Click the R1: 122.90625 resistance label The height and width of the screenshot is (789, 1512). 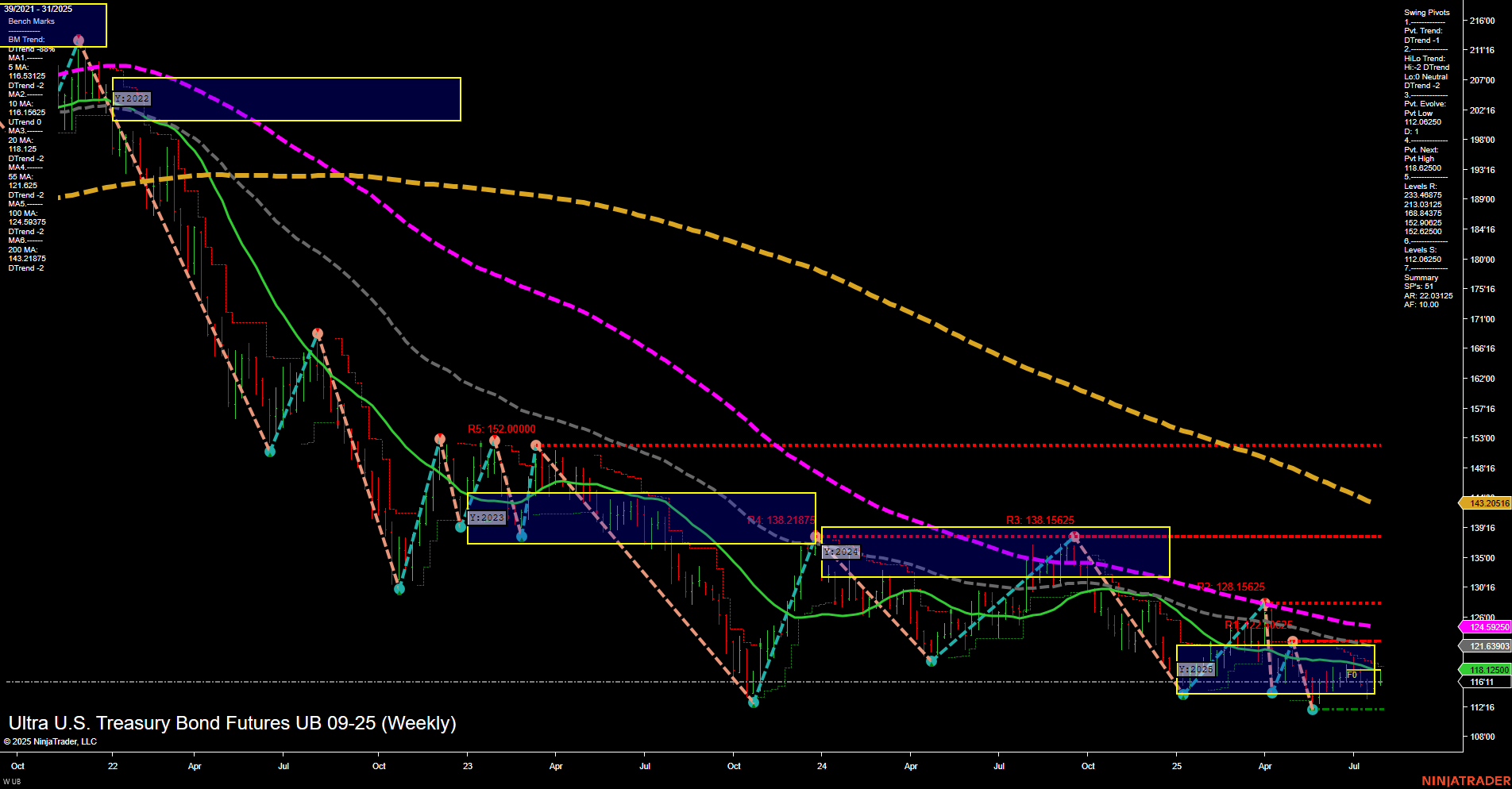click(x=1259, y=625)
